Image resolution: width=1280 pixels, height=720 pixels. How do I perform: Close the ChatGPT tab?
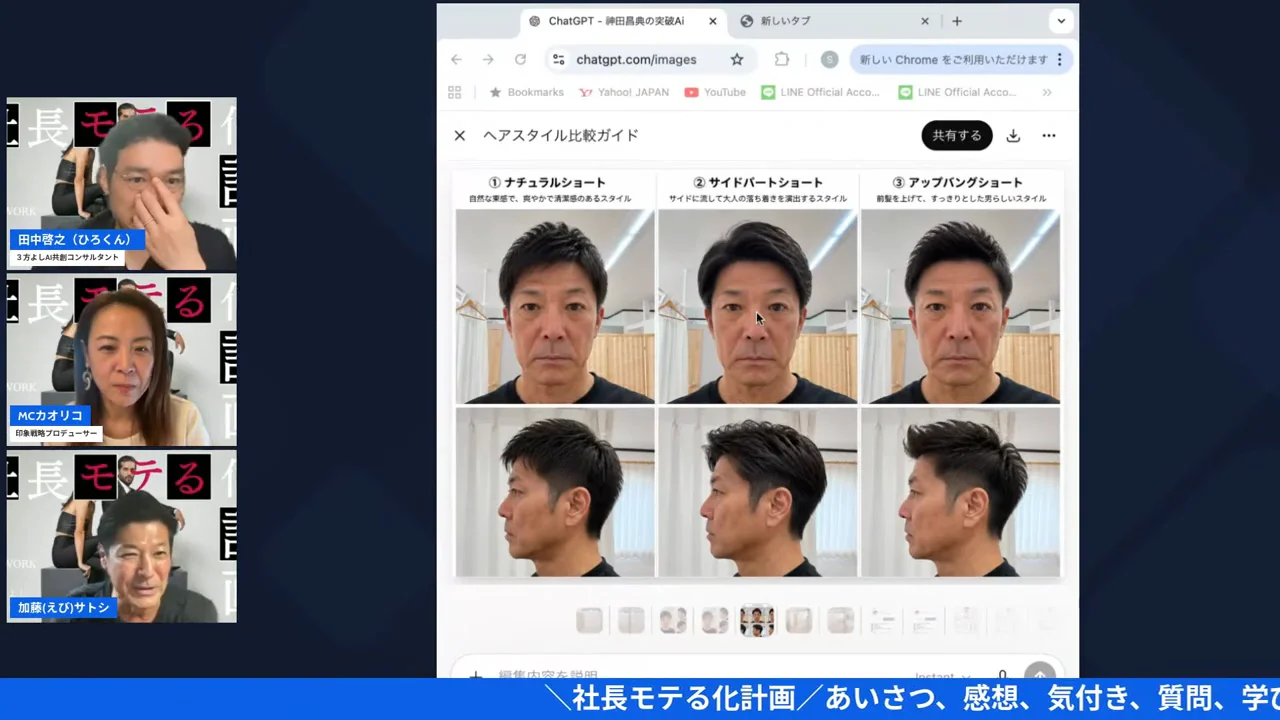point(712,21)
